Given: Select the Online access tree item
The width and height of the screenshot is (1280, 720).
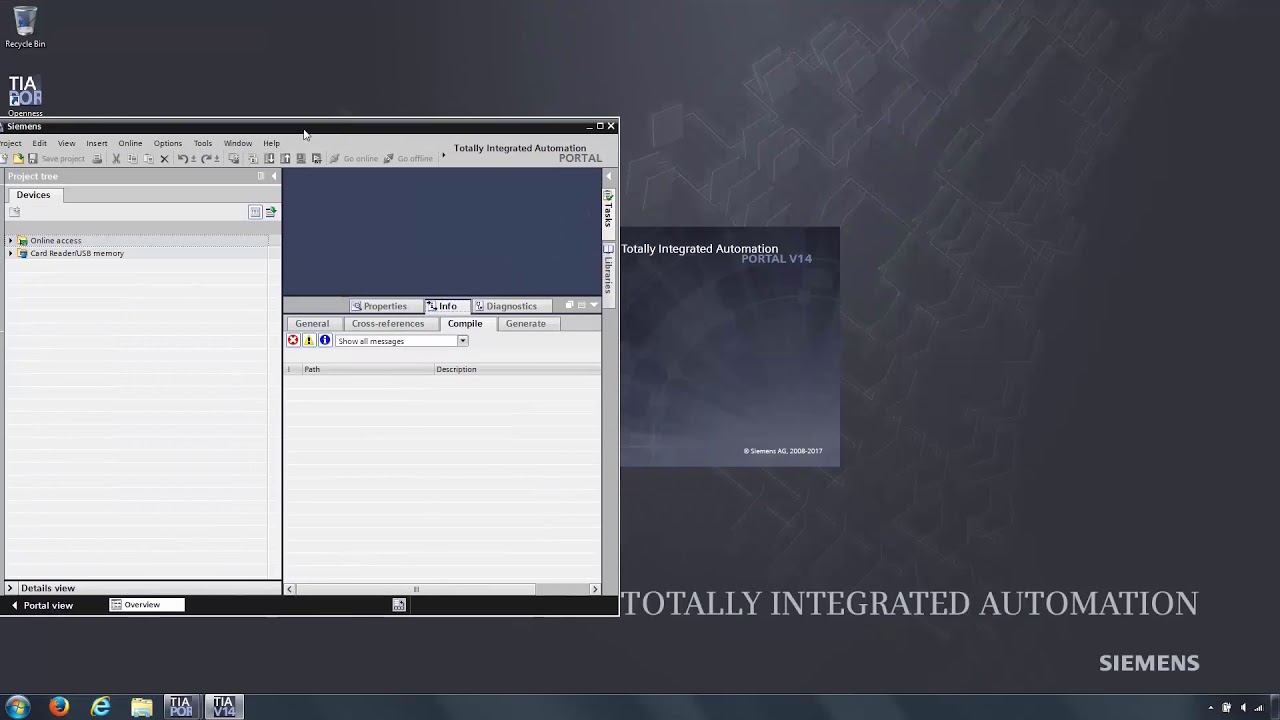Looking at the screenshot, I should pos(55,241).
